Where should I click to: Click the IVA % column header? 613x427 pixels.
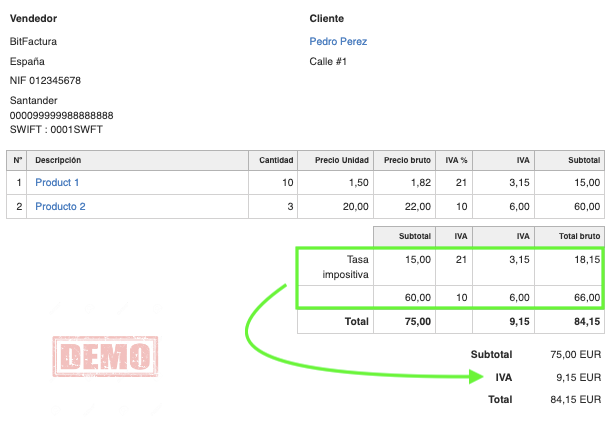tap(456, 160)
